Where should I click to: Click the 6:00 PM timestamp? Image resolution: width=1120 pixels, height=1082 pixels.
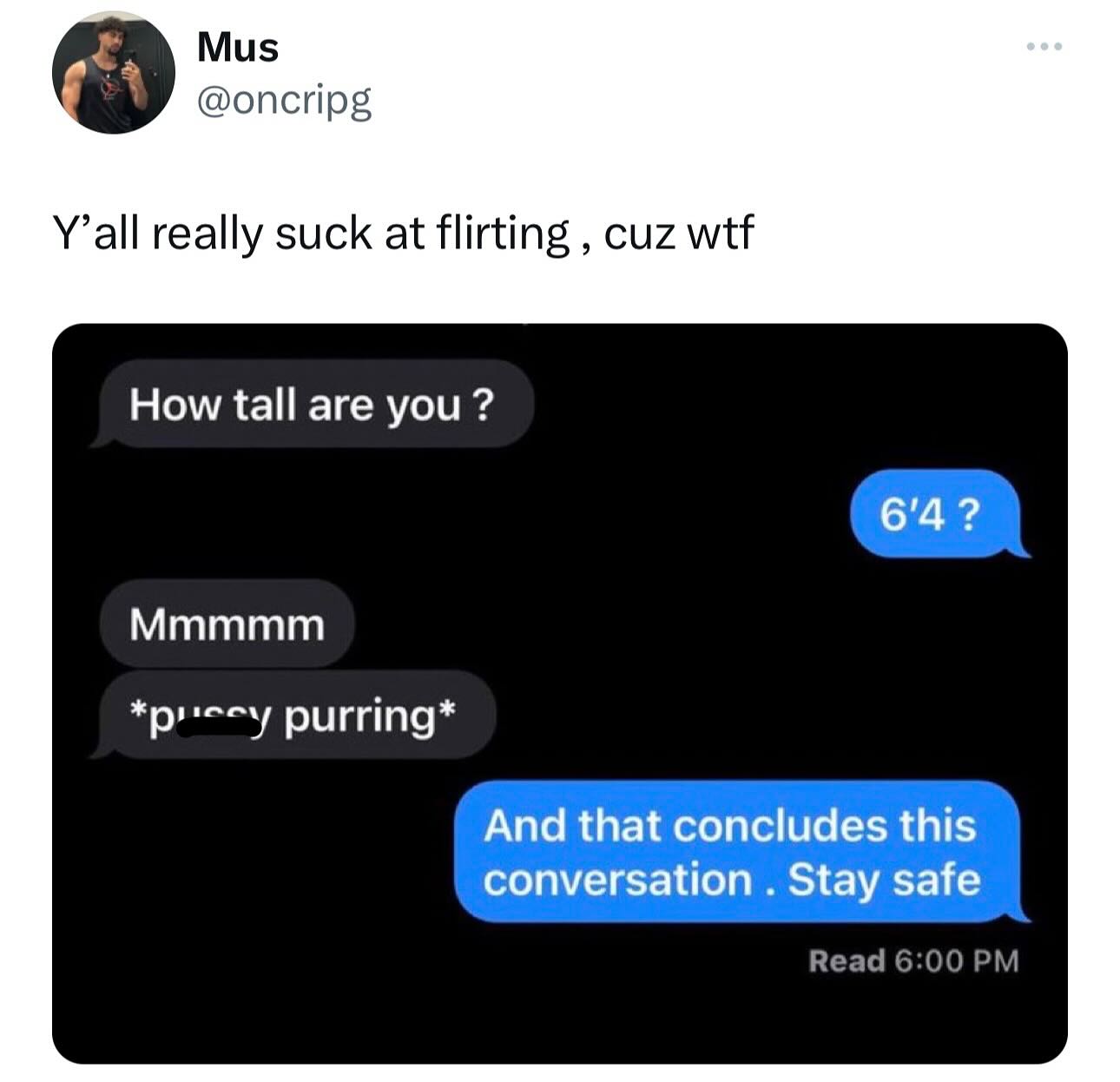click(955, 961)
